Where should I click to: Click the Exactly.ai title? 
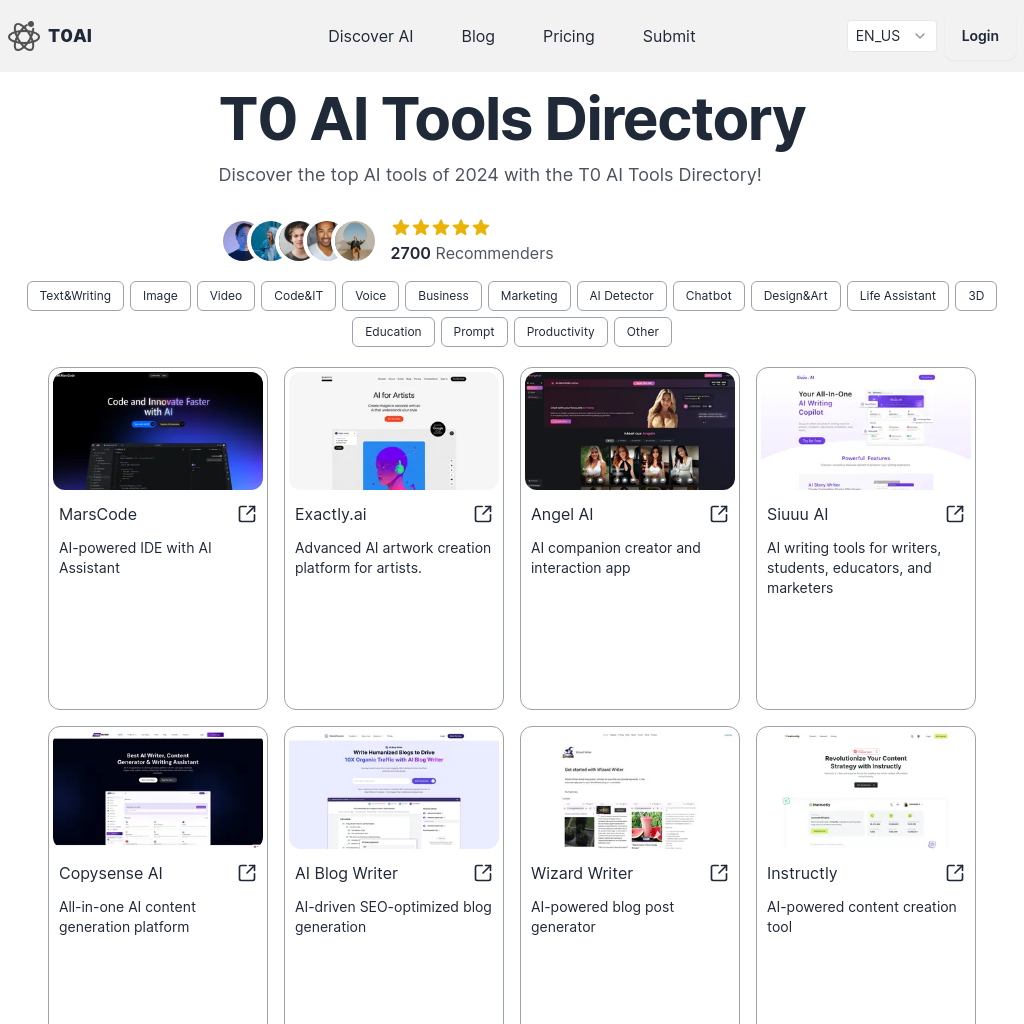coord(330,515)
